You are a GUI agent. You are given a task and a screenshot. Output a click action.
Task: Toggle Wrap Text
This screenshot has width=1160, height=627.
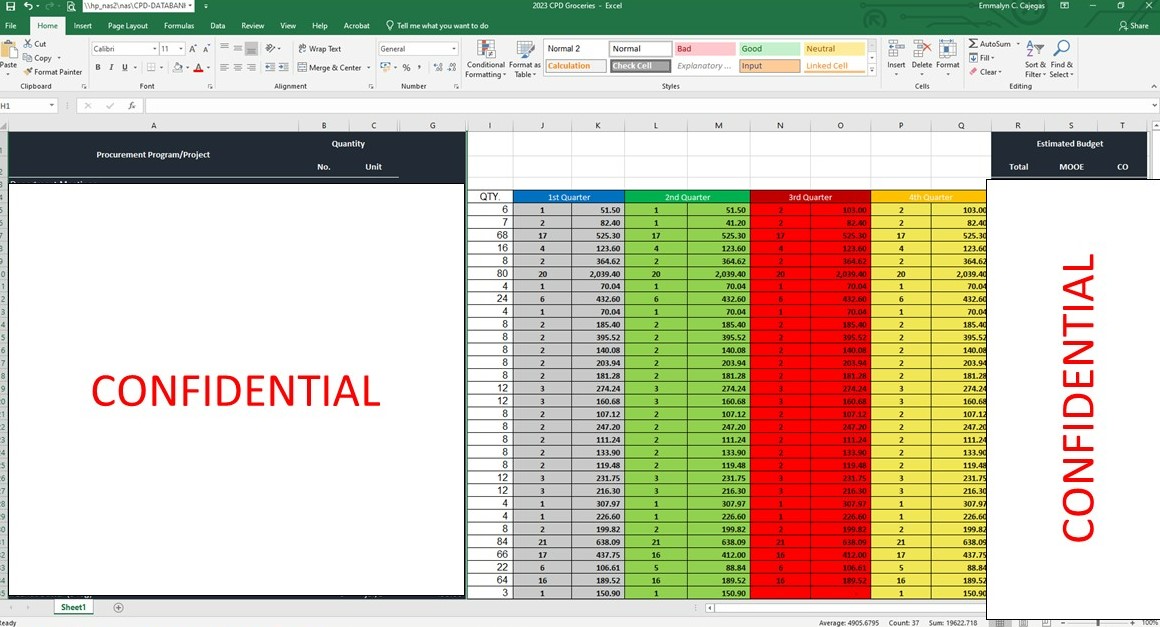pyautogui.click(x=320, y=49)
